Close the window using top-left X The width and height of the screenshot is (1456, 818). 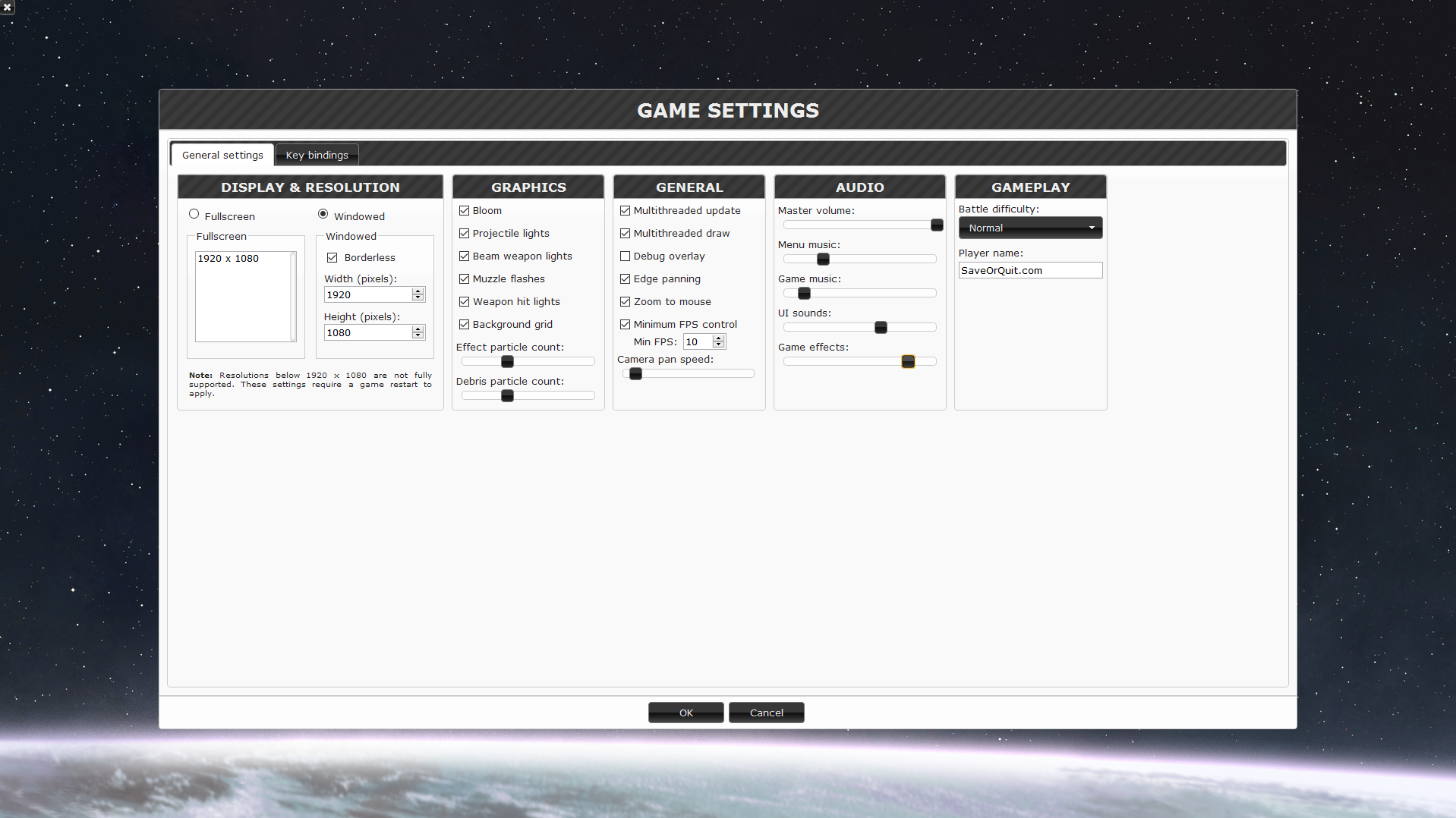[7, 7]
